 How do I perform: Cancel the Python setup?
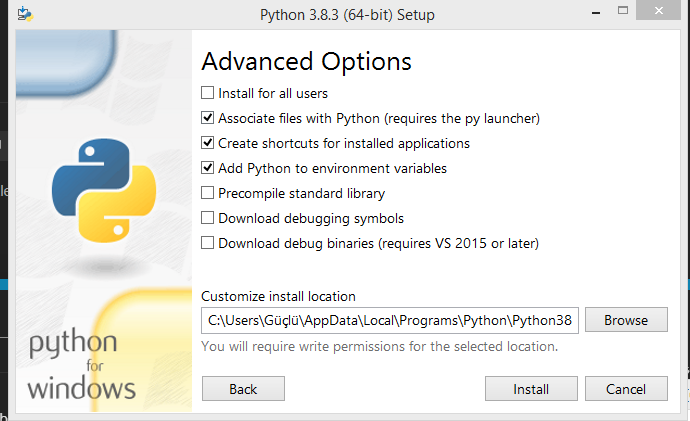(626, 389)
